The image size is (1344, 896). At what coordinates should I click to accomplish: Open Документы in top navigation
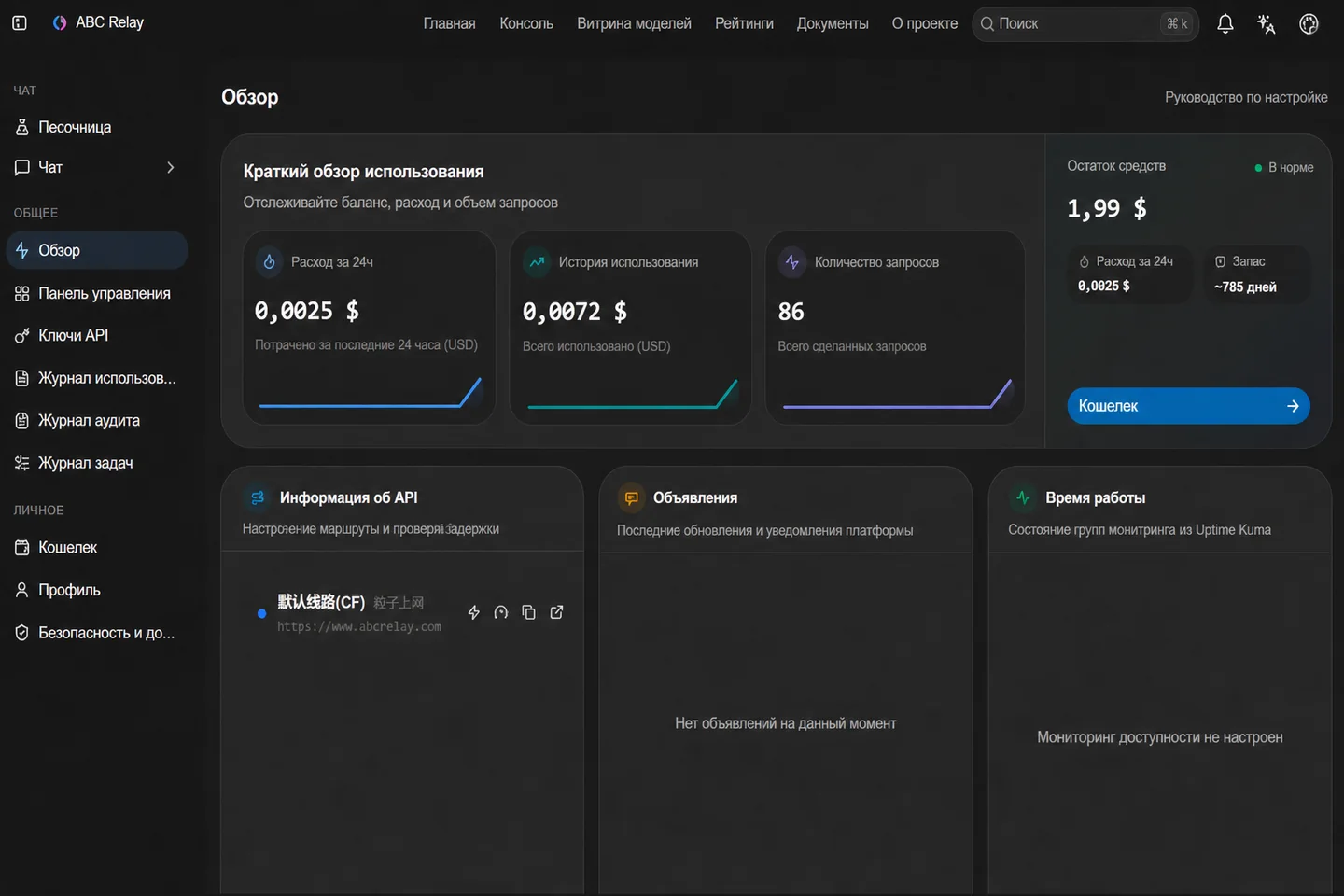[x=833, y=23]
